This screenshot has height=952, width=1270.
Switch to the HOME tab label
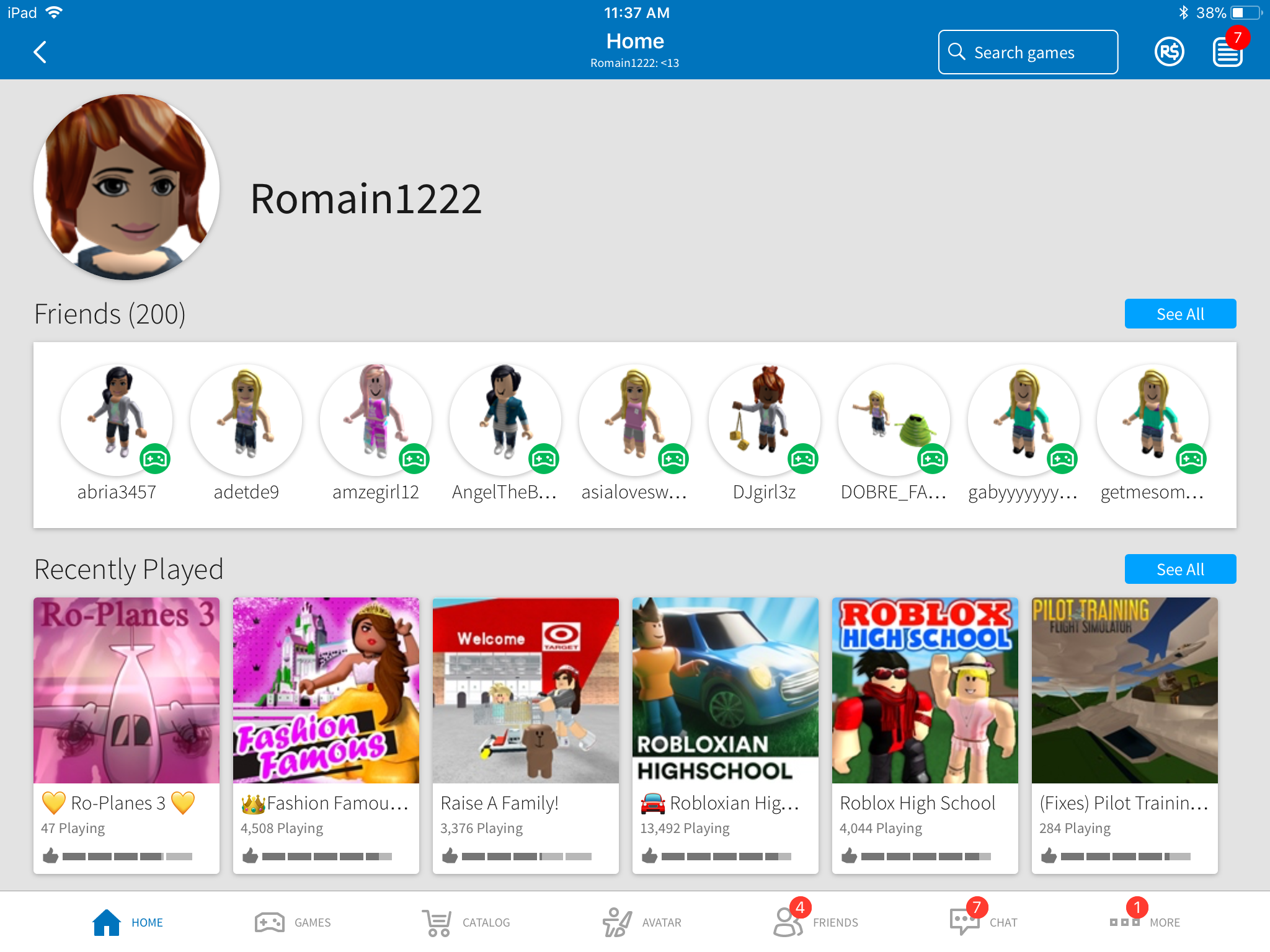[147, 923]
